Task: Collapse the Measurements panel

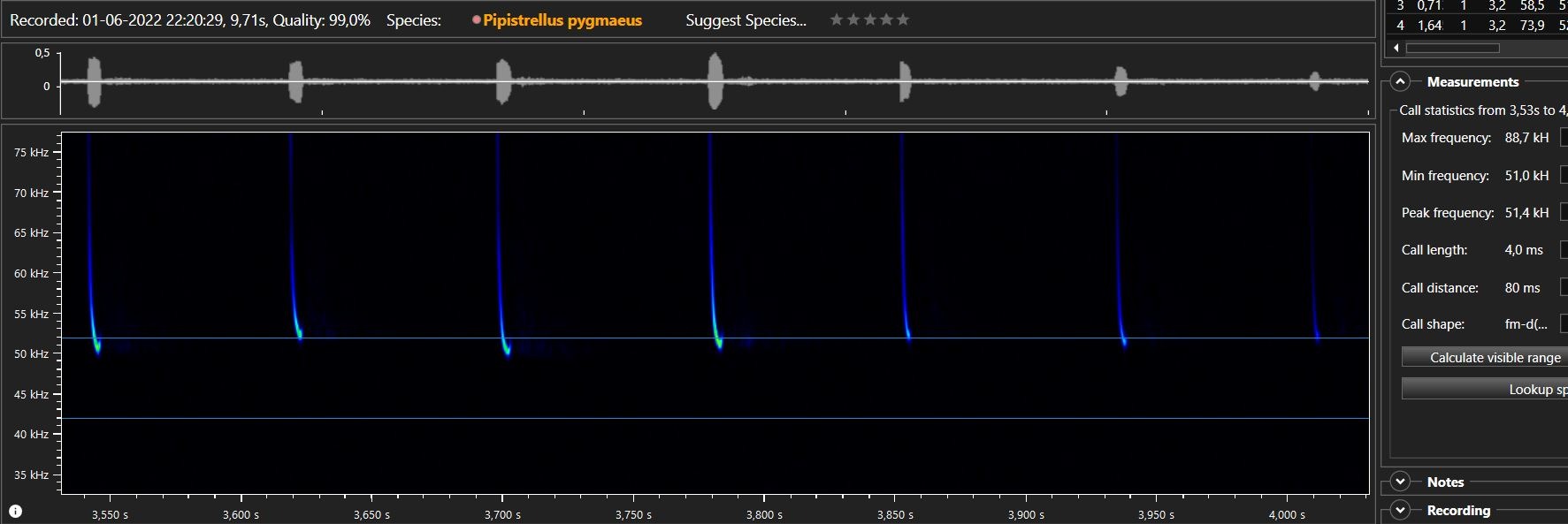Action: tap(1400, 82)
